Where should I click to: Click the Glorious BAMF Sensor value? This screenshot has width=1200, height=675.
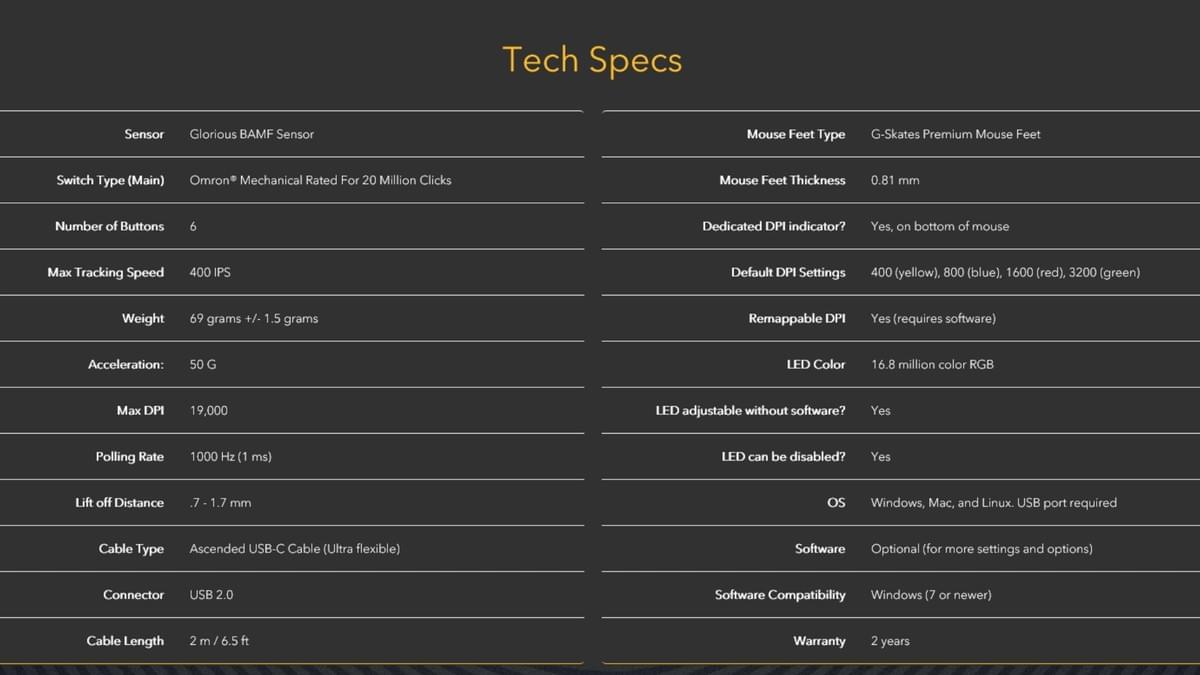click(x=252, y=134)
